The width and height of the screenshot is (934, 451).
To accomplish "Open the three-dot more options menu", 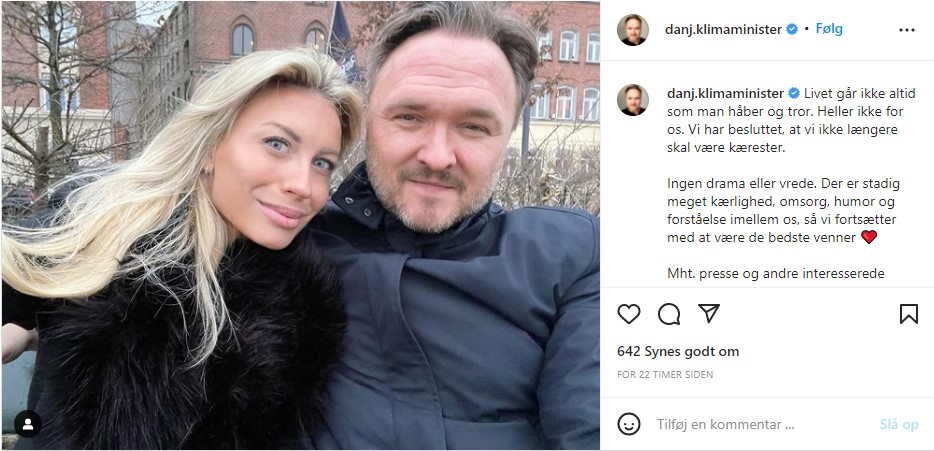I will pos(907,30).
